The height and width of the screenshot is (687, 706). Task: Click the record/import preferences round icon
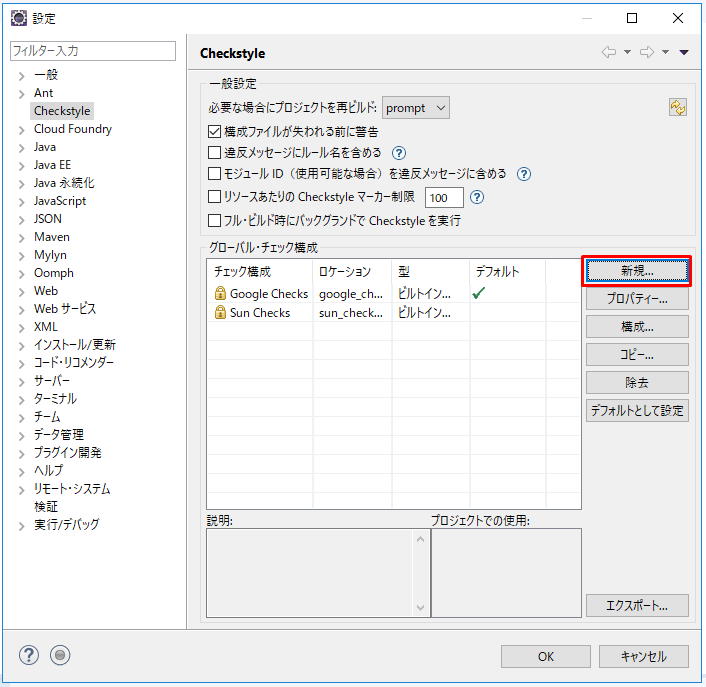[60, 655]
